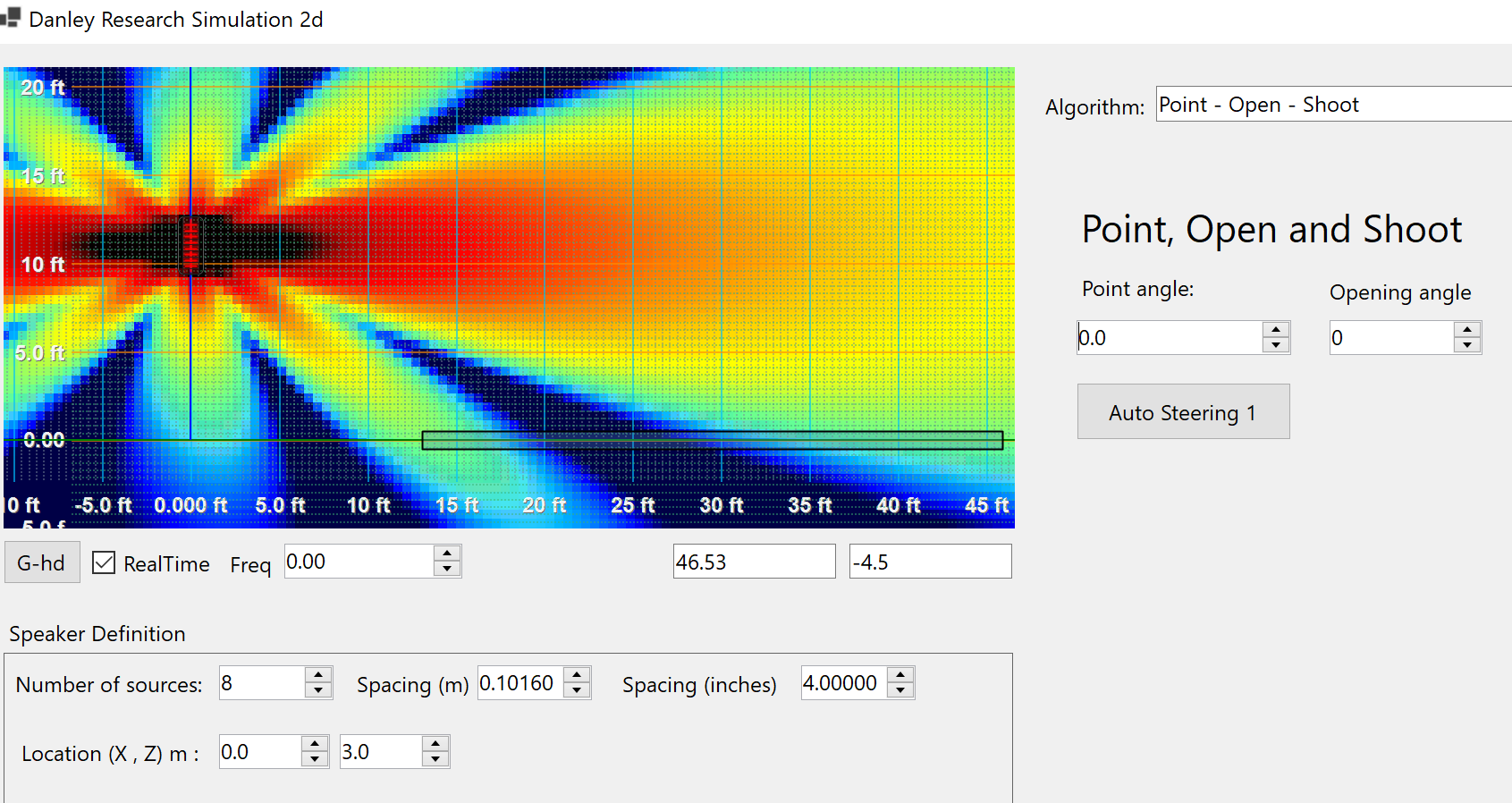The image size is (1512, 803).
Task: Click the 'Speaker Definition' label
Action: (97, 634)
